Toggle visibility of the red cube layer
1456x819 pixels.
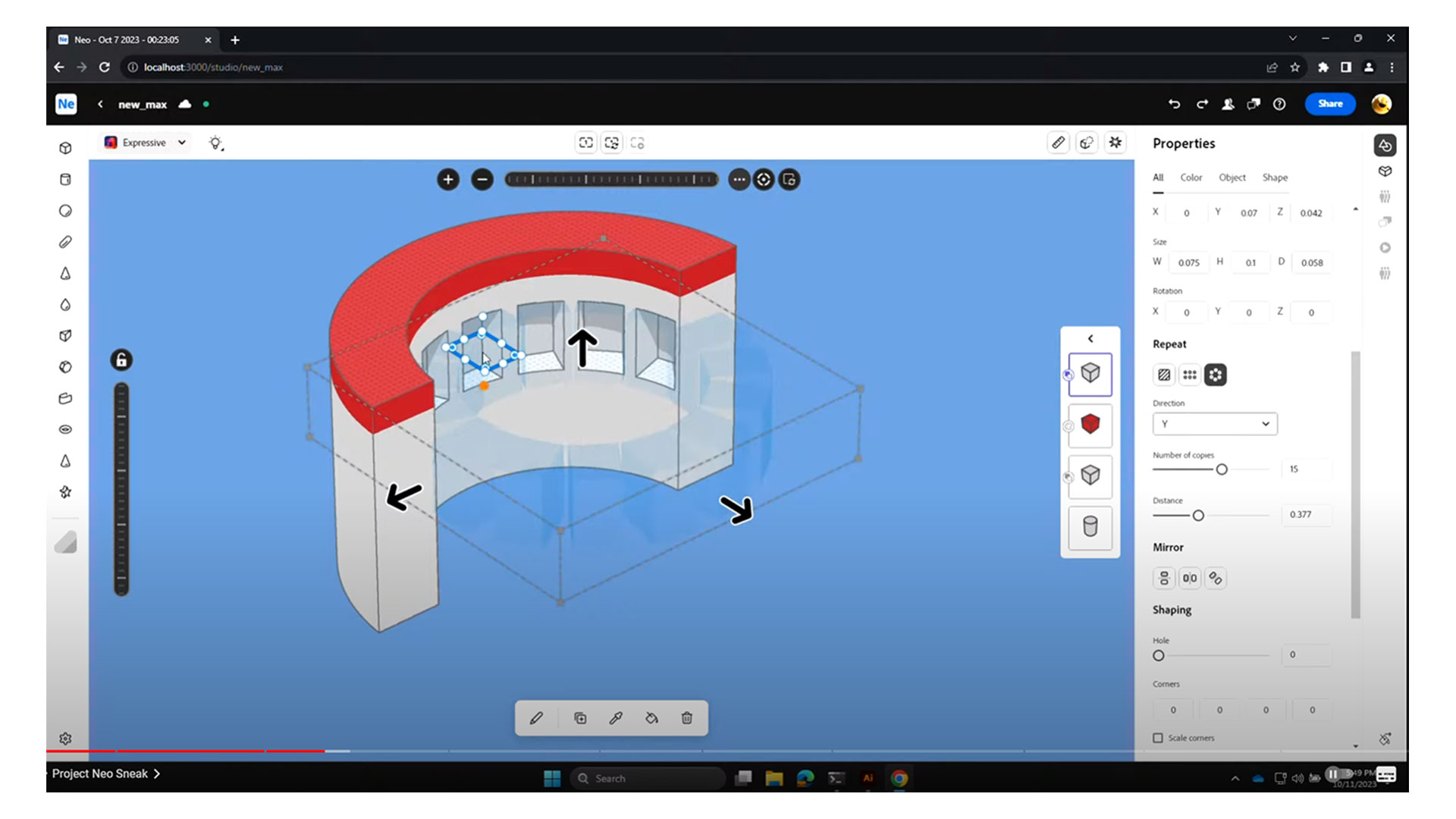pos(1068,426)
